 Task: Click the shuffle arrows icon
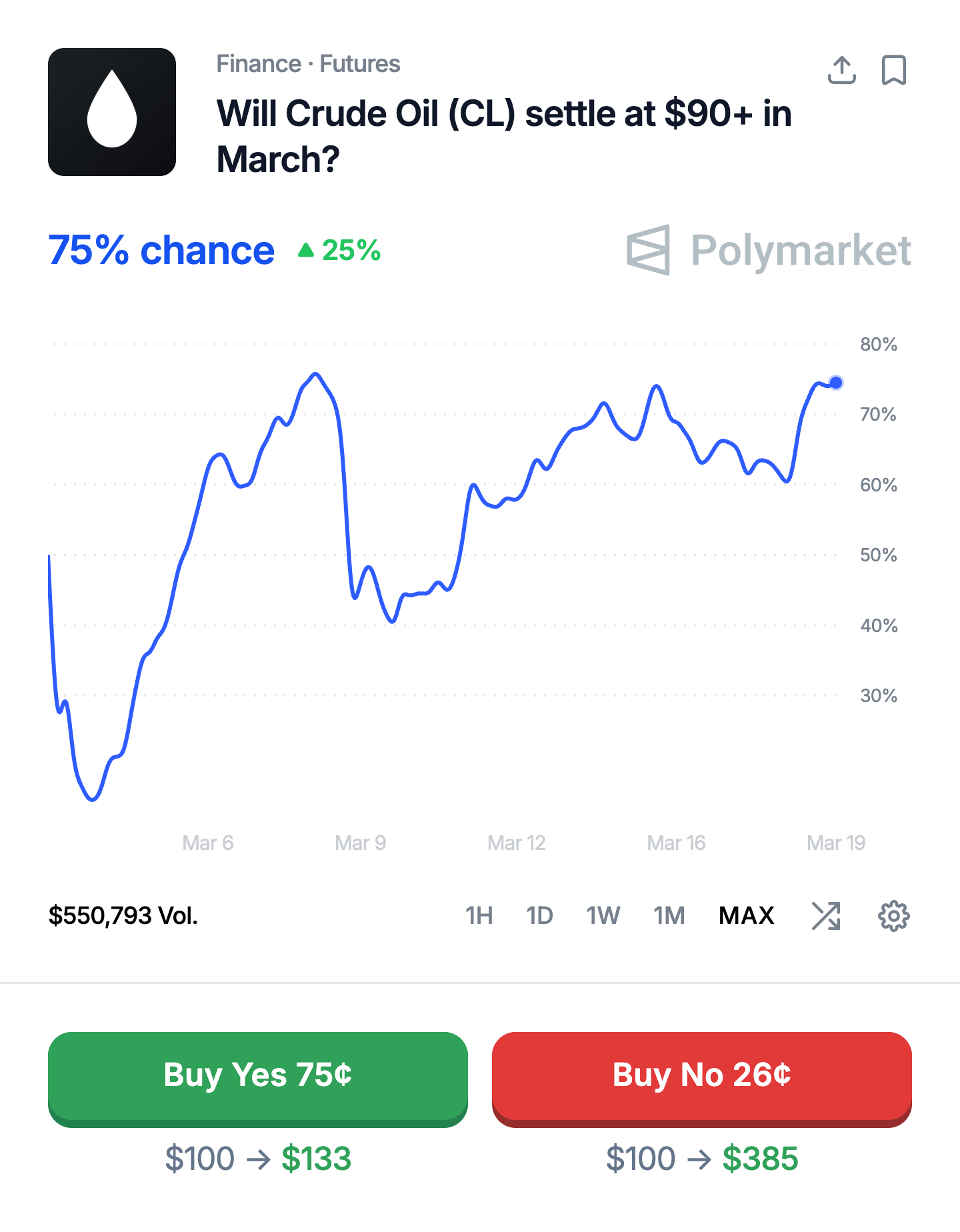coord(826,916)
